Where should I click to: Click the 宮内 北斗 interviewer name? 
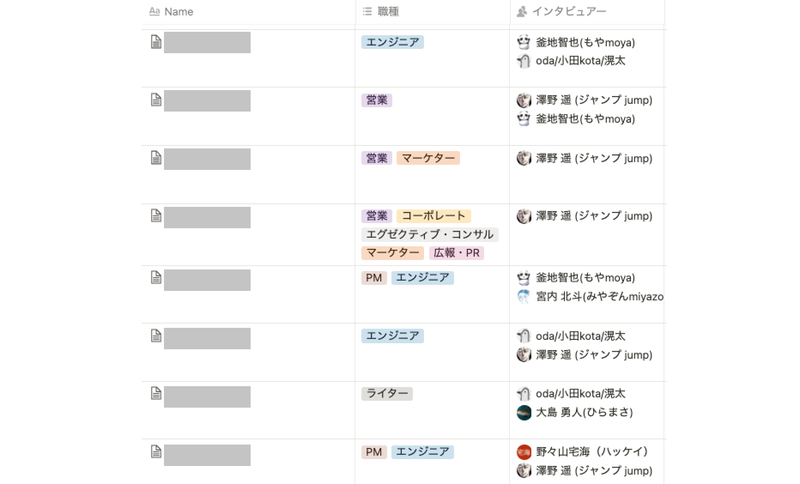click(x=599, y=297)
